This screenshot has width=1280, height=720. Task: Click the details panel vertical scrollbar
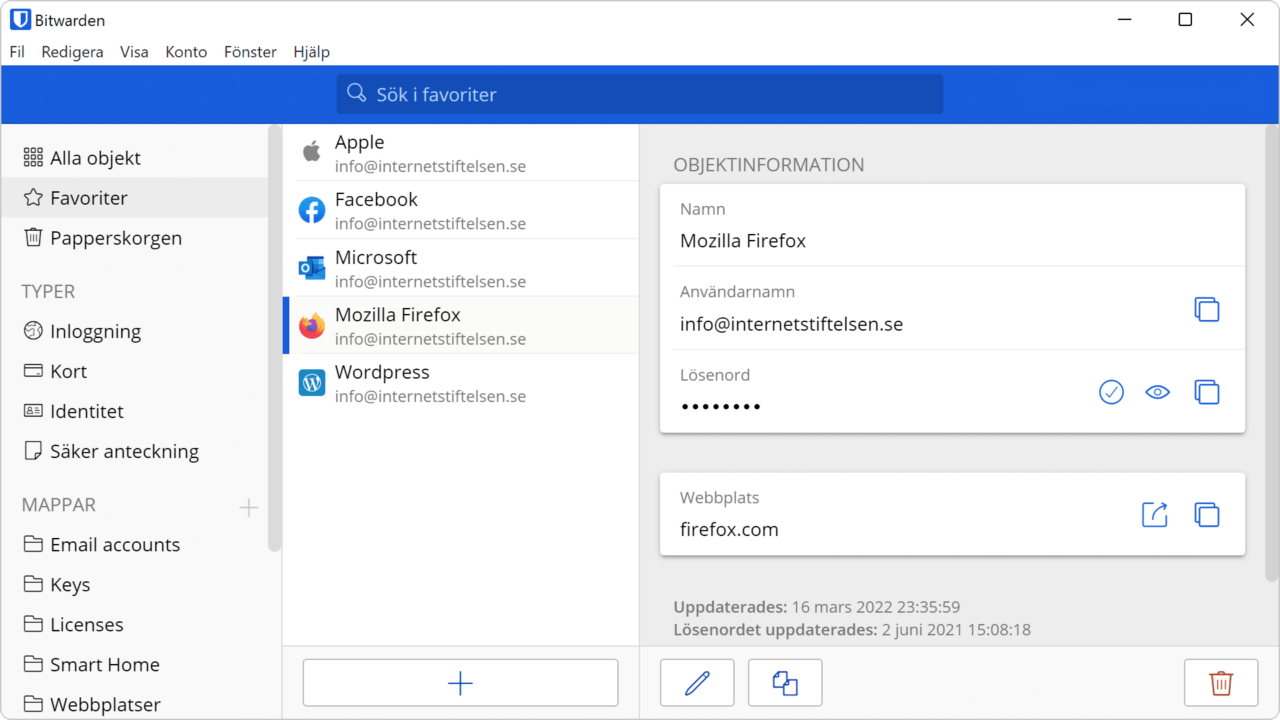(1272, 353)
